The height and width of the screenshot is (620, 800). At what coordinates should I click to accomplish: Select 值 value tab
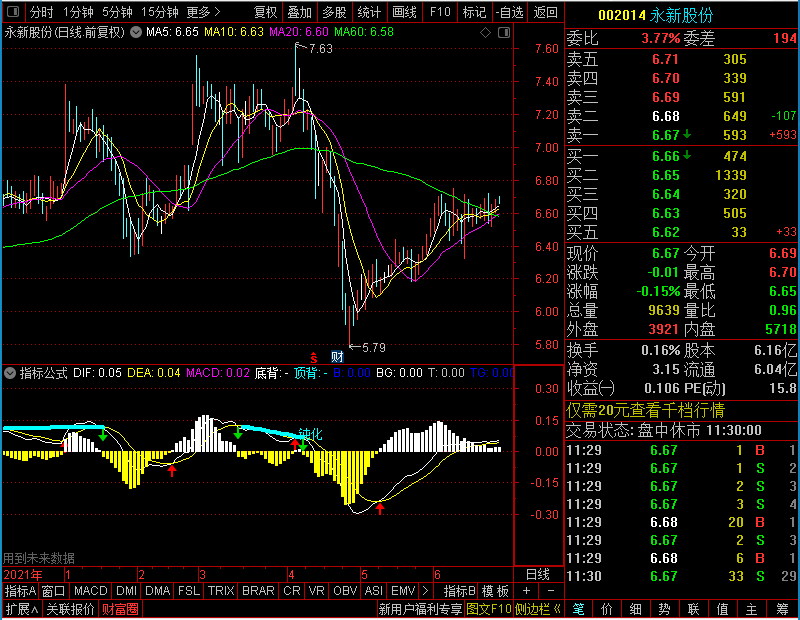click(722, 609)
